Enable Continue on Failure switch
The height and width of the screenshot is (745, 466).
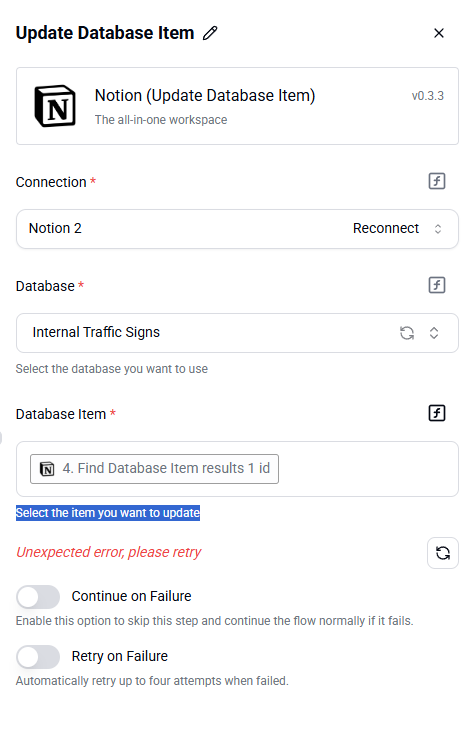click(x=38, y=597)
